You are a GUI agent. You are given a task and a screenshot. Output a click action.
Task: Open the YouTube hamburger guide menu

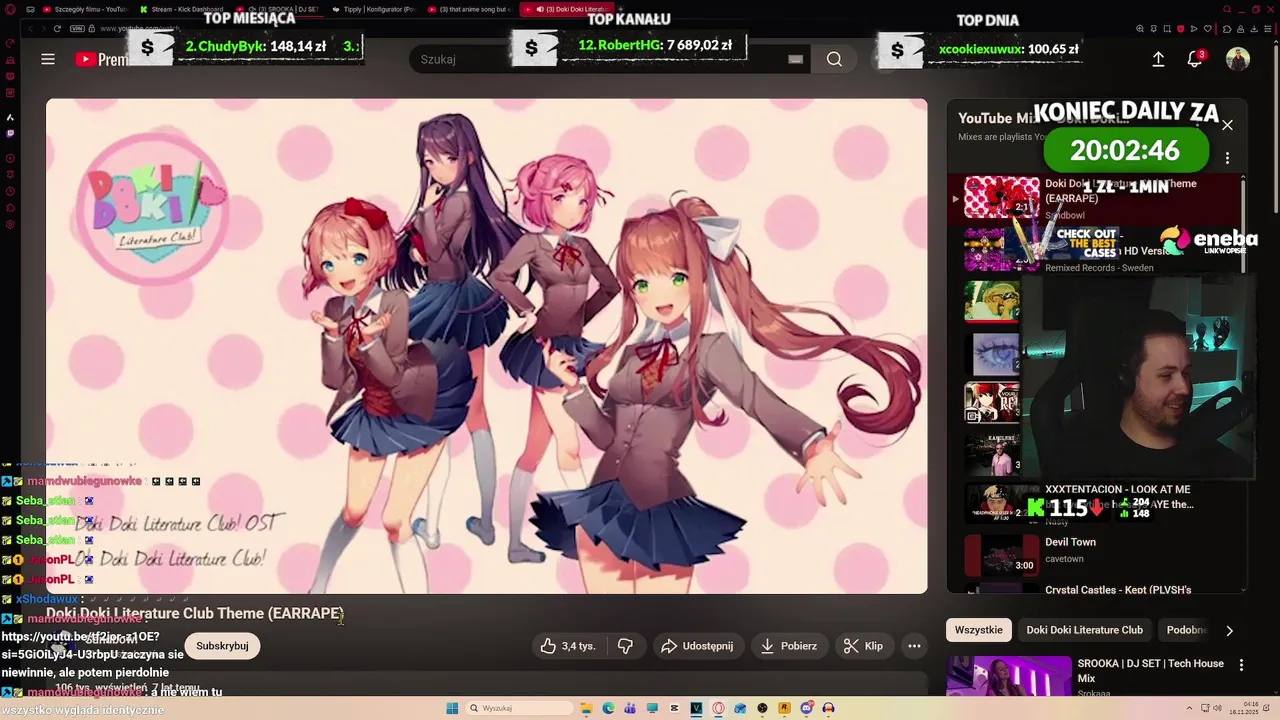click(x=48, y=59)
